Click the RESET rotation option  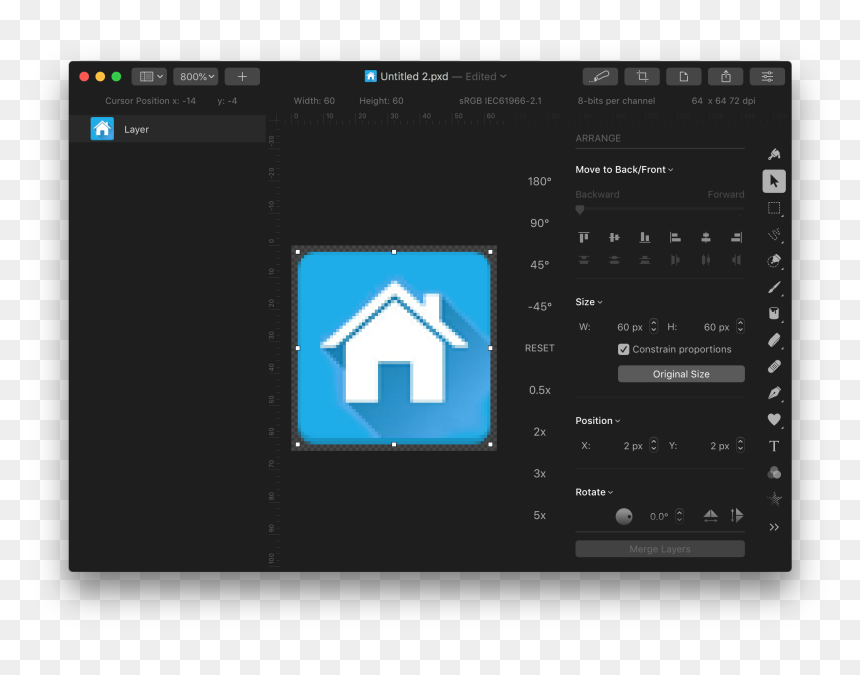[540, 348]
